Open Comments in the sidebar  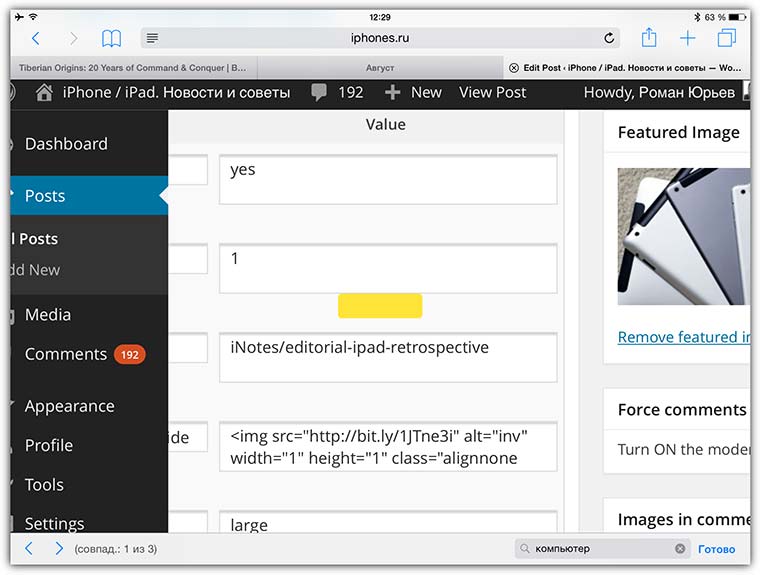coord(66,354)
